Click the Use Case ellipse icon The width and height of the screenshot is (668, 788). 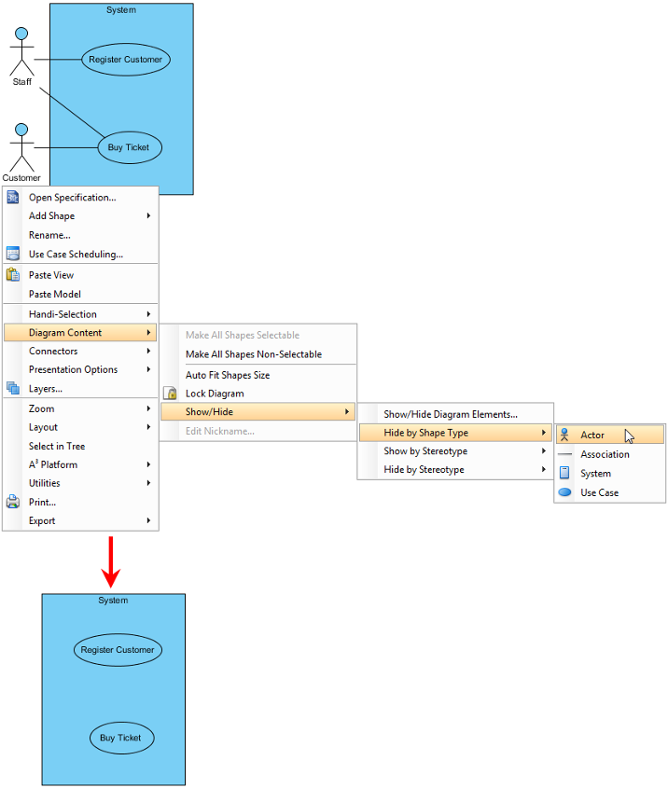point(565,492)
